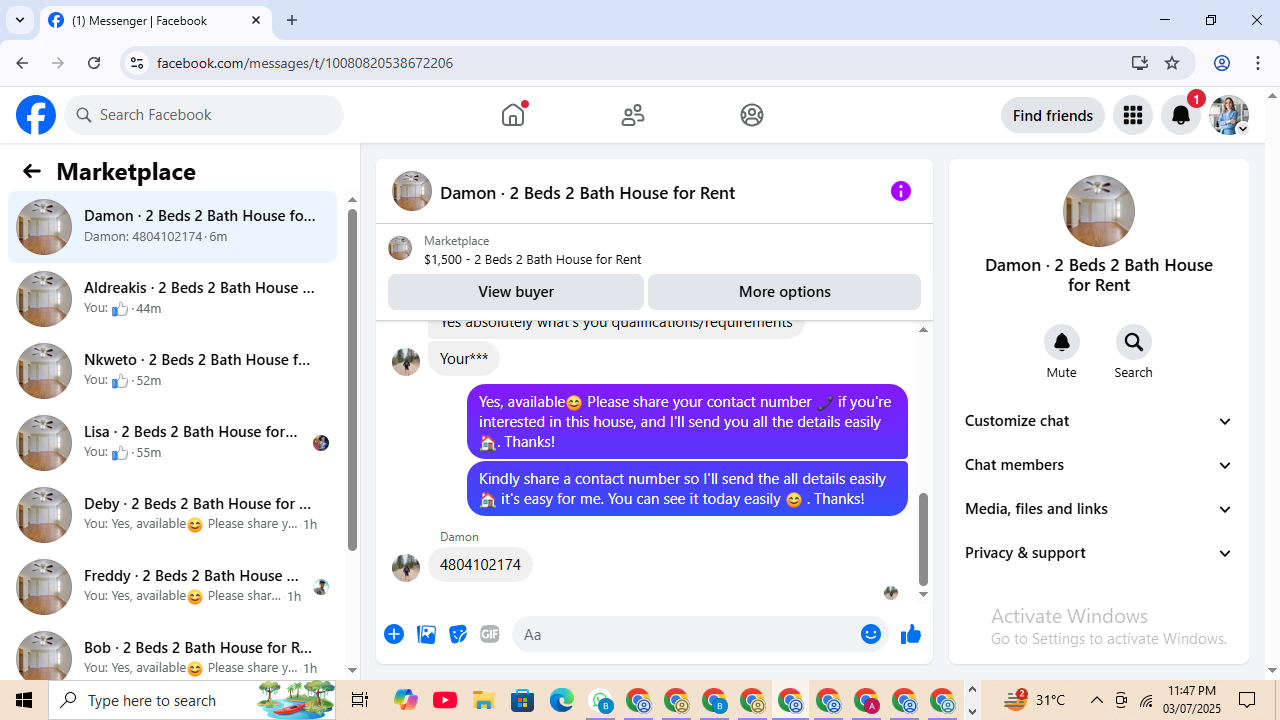Select Damon conversation in the list
The image size is (1280, 720).
tap(173, 227)
